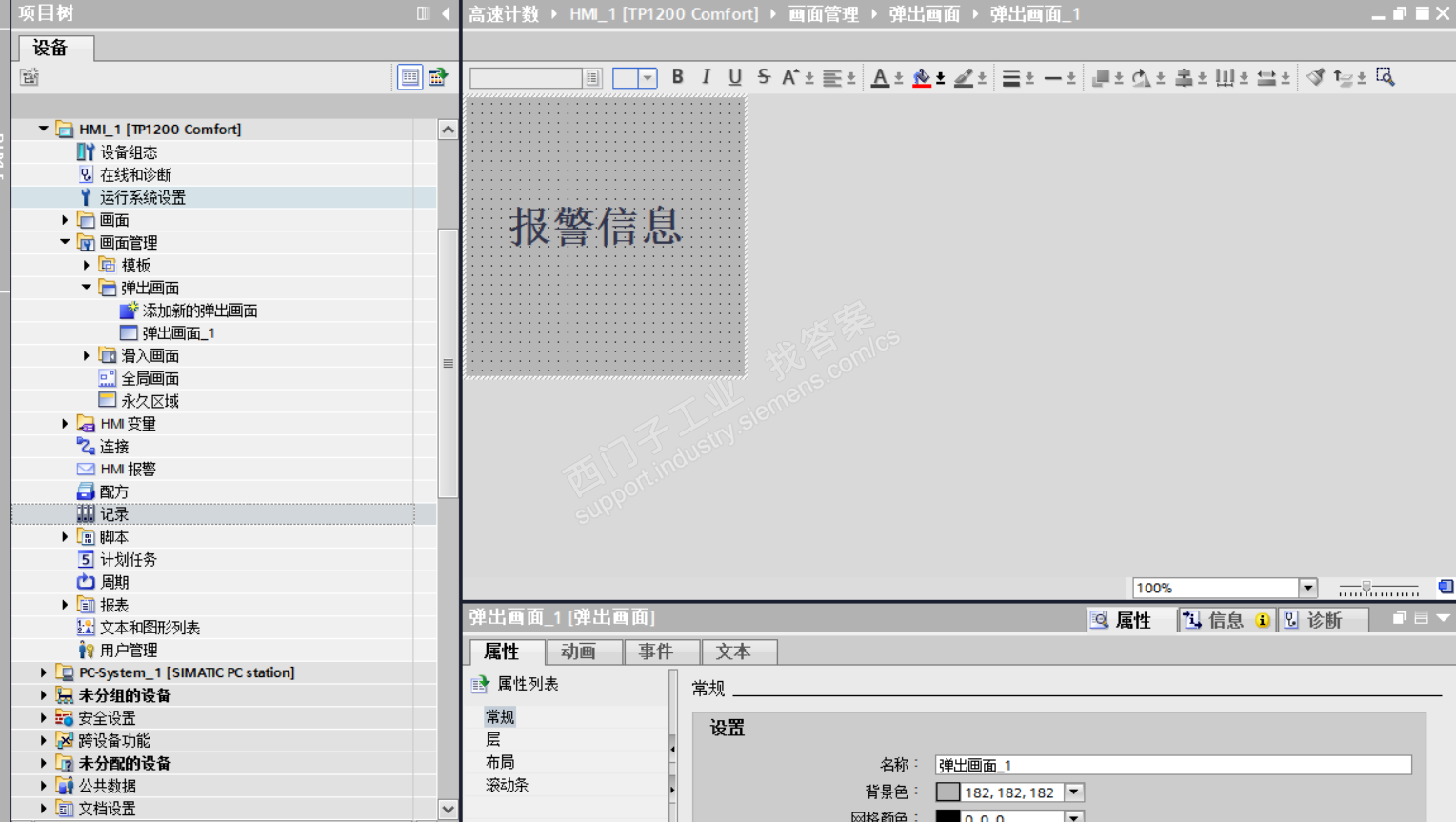Open 在线和诊断 in the project tree
The height and width of the screenshot is (822, 1456).
(x=135, y=174)
